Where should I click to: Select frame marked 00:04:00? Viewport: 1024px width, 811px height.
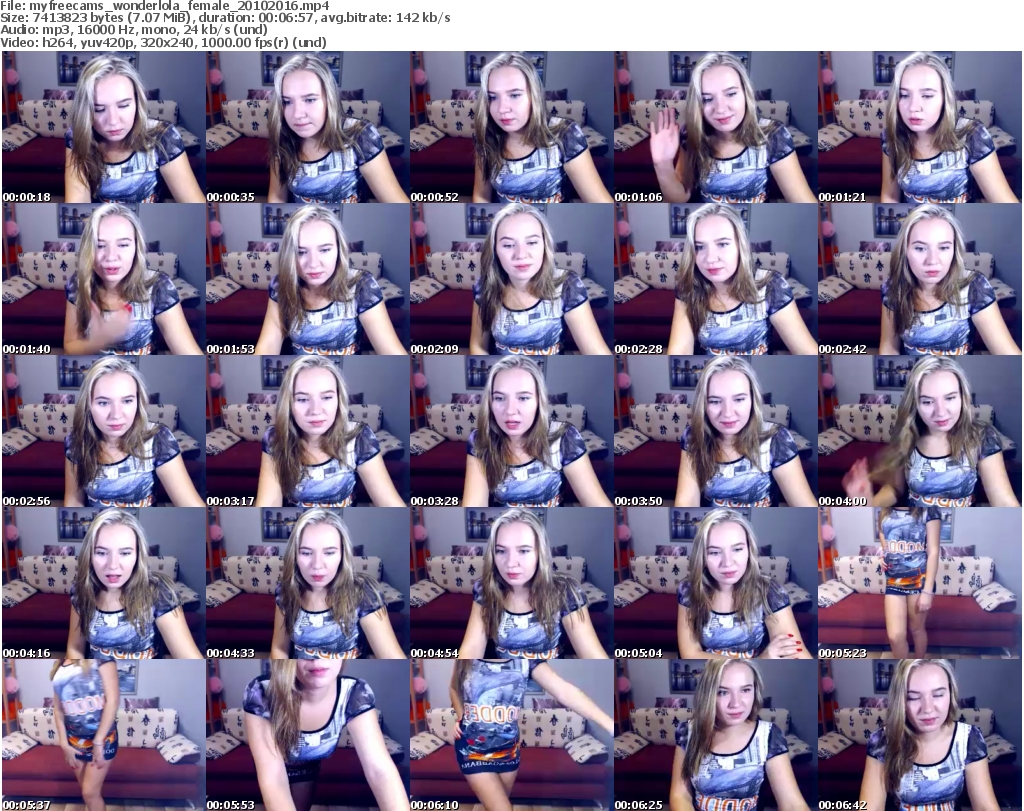(919, 431)
